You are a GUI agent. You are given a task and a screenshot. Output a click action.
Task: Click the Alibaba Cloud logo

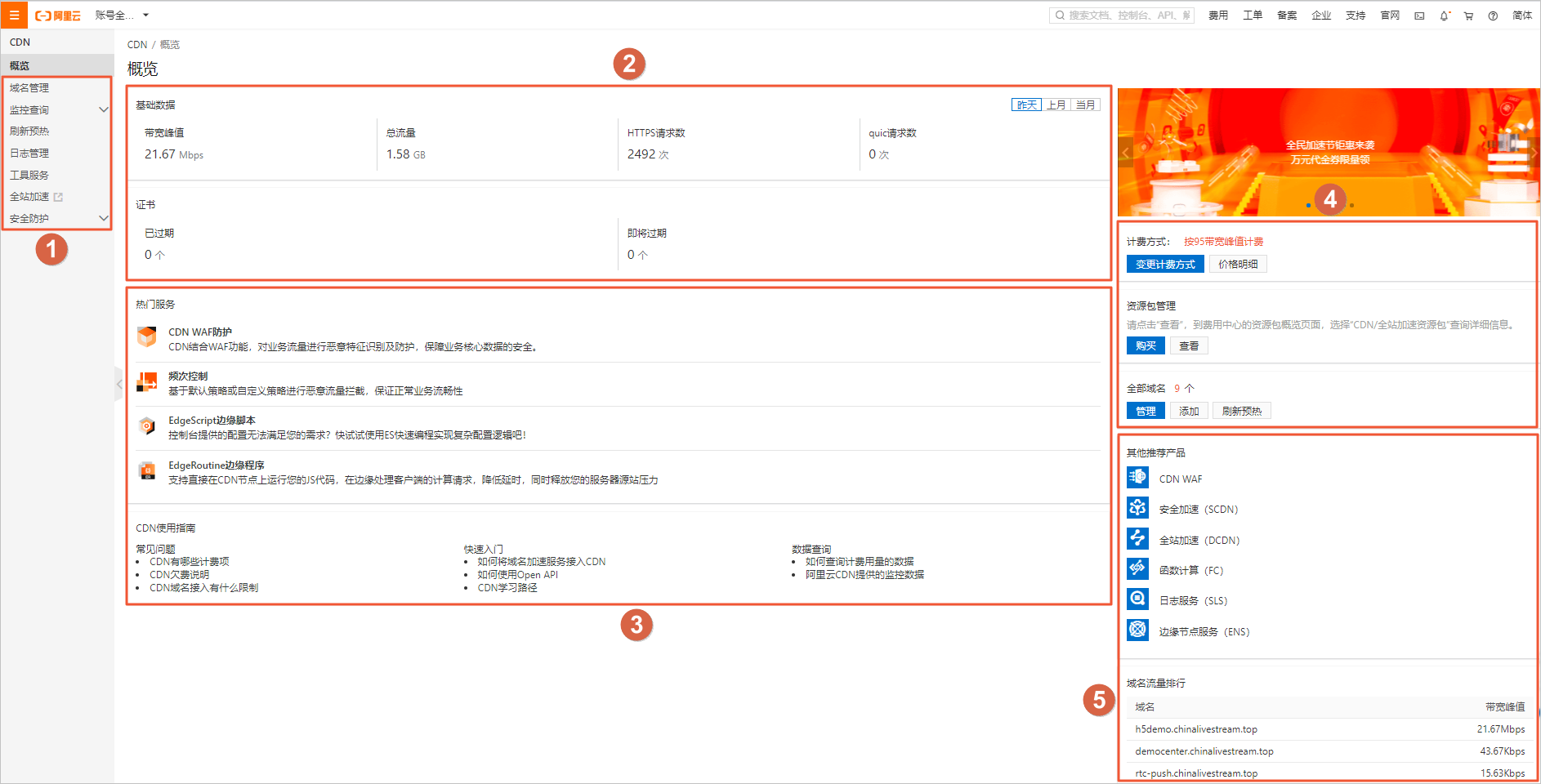pyautogui.click(x=58, y=16)
